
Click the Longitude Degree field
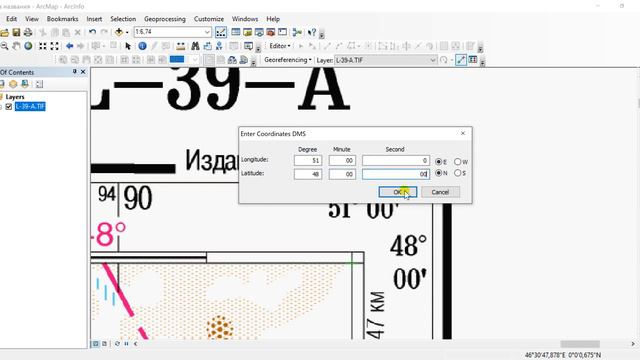pyautogui.click(x=308, y=161)
